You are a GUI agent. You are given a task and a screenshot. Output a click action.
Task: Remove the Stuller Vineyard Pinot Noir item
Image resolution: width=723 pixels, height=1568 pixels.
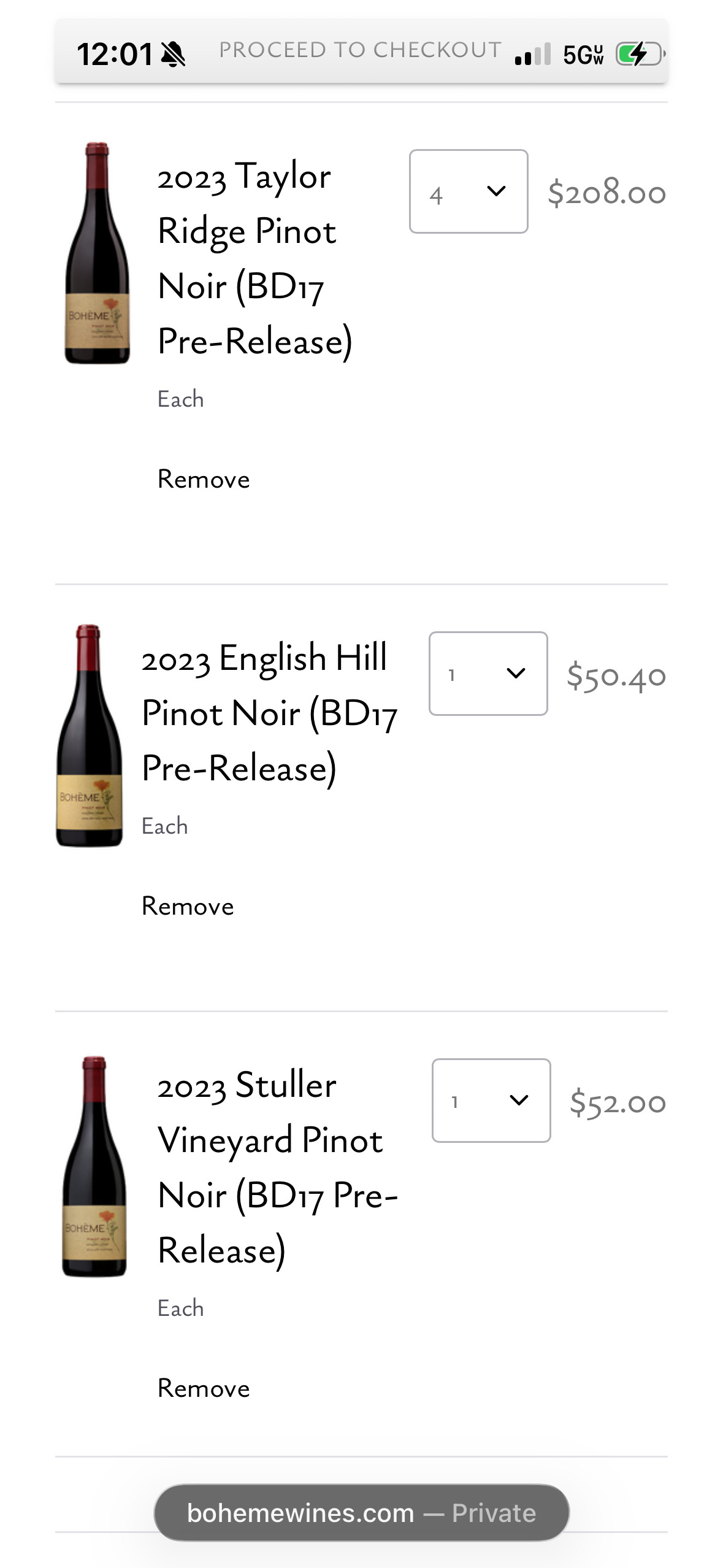204,1388
